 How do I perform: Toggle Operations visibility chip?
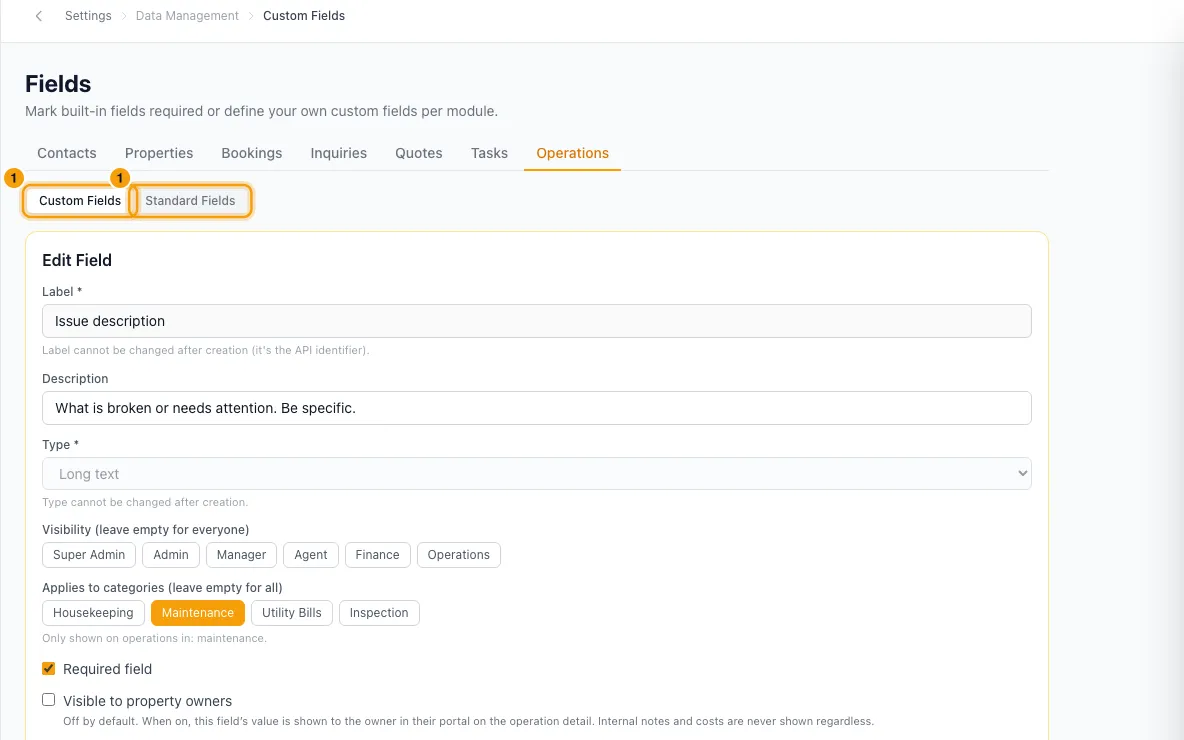pyautogui.click(x=458, y=555)
